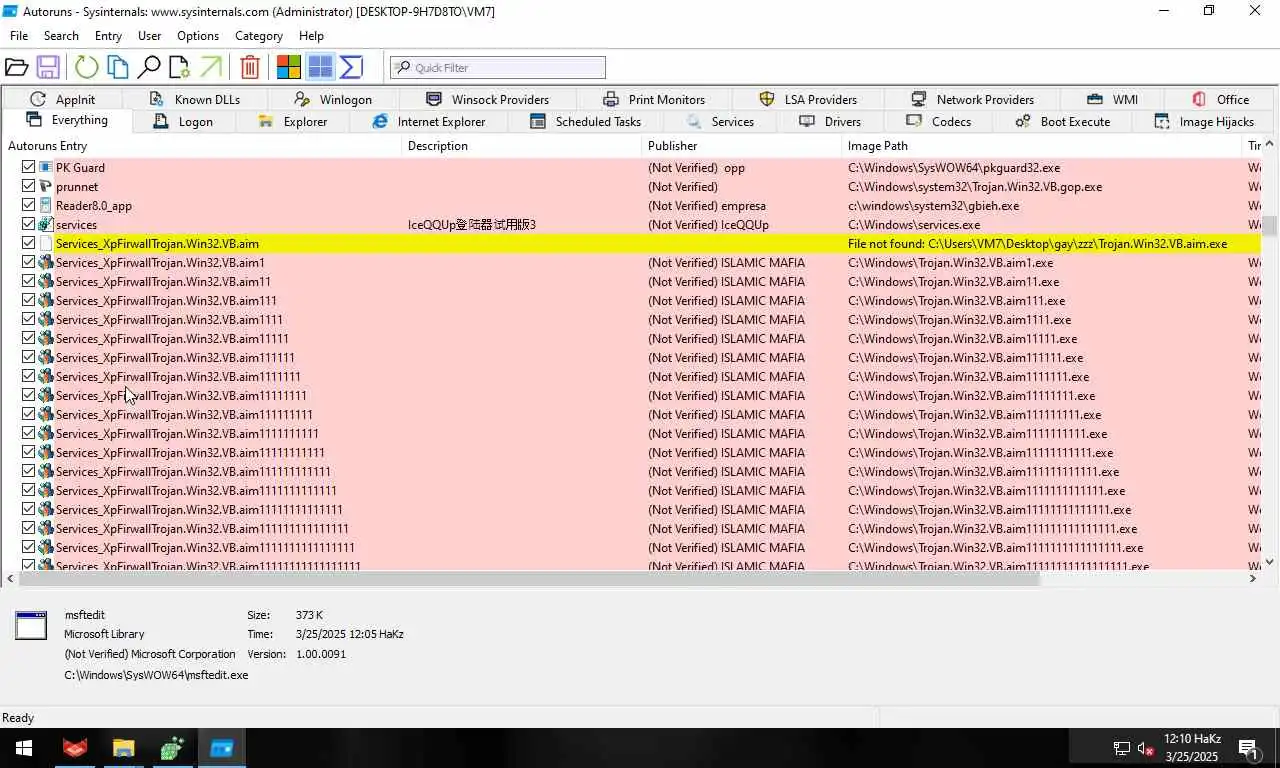Switch to the Image Hijacks tab

point(1204,121)
